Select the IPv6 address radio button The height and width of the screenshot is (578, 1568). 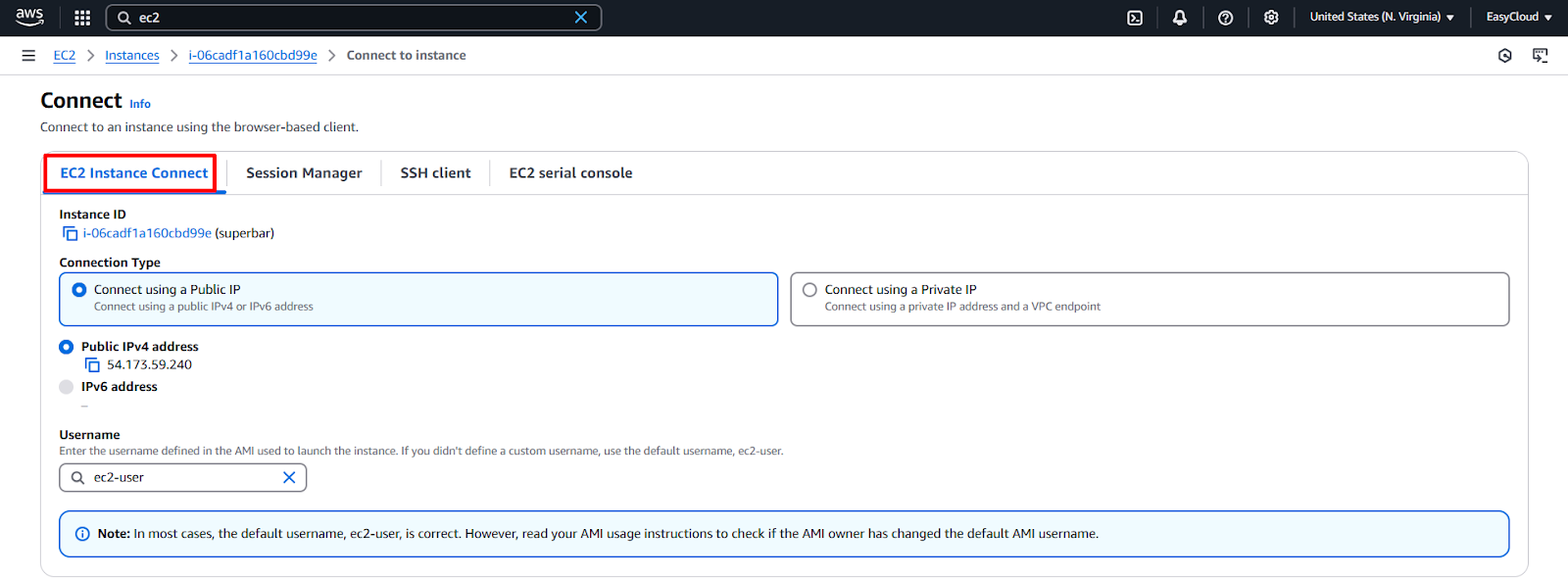67,387
